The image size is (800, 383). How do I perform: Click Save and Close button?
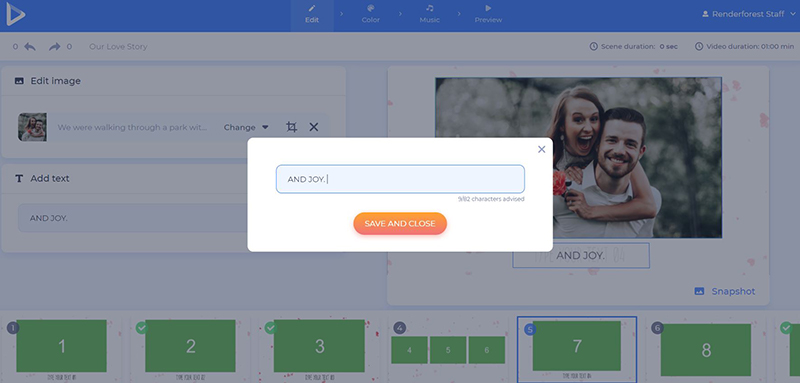coord(400,223)
